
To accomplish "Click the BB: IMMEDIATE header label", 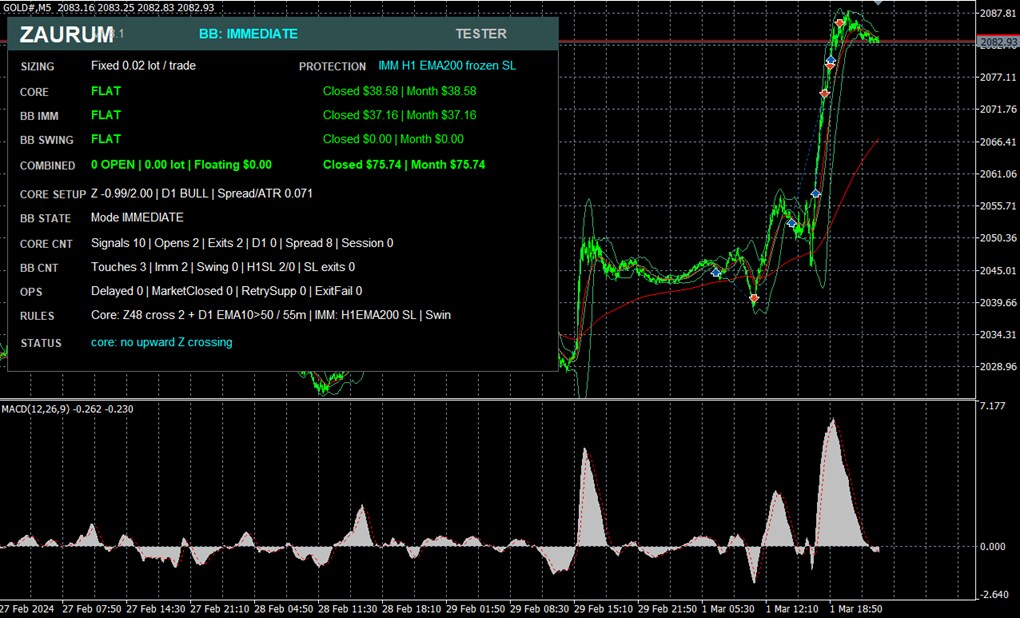I will click(x=248, y=34).
